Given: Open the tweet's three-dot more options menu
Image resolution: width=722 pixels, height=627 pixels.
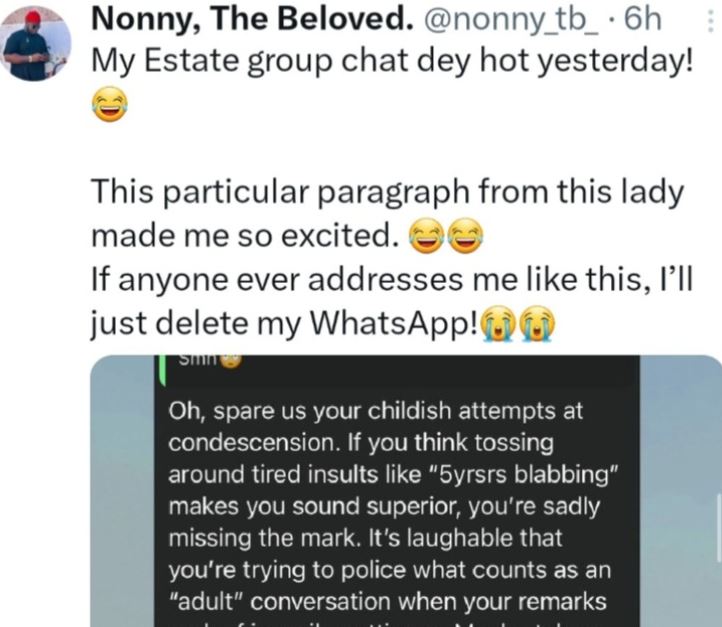Looking at the screenshot, I should [711, 20].
